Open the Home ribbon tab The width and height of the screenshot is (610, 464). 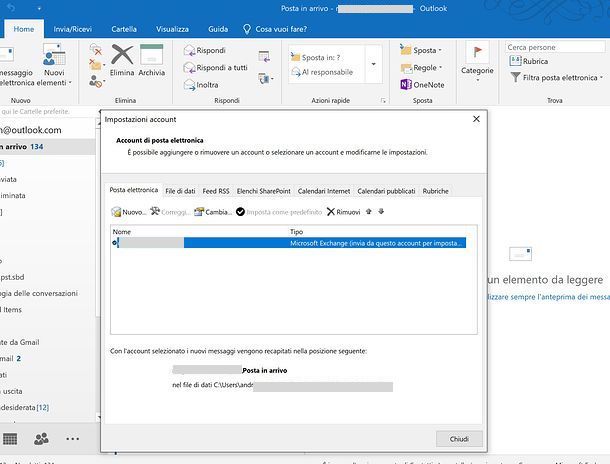(24, 29)
